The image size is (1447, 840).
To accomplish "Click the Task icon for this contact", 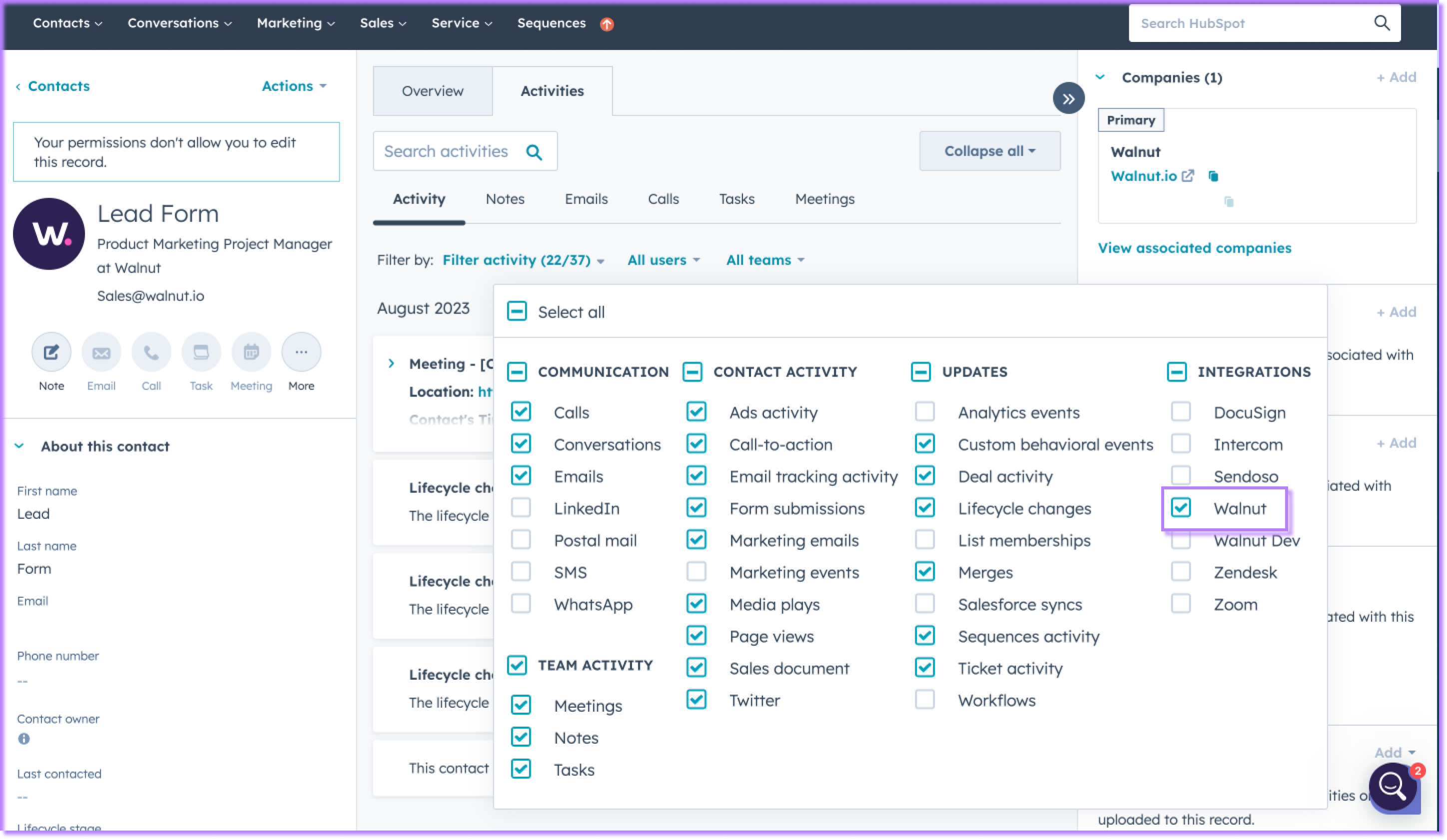I will pos(201,352).
